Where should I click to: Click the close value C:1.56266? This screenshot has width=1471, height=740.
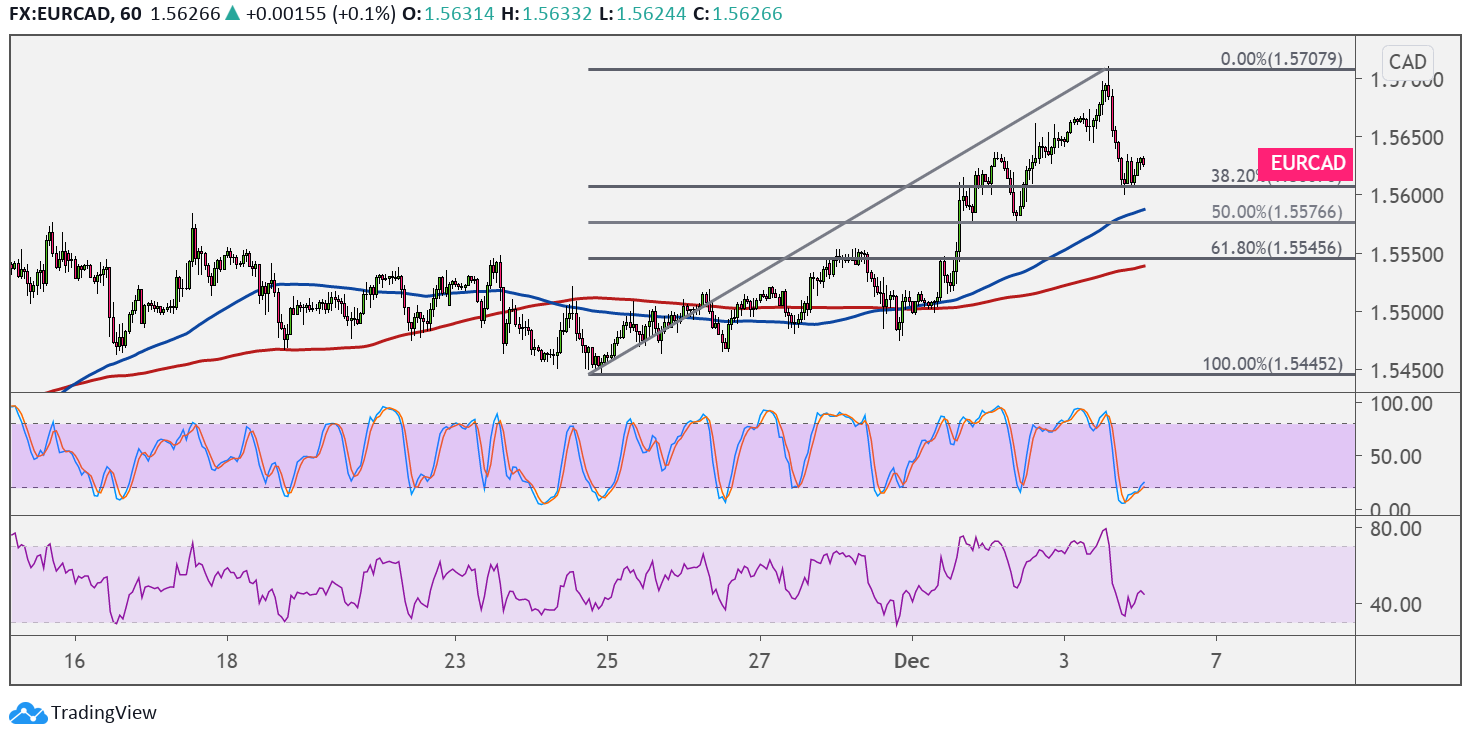point(738,14)
